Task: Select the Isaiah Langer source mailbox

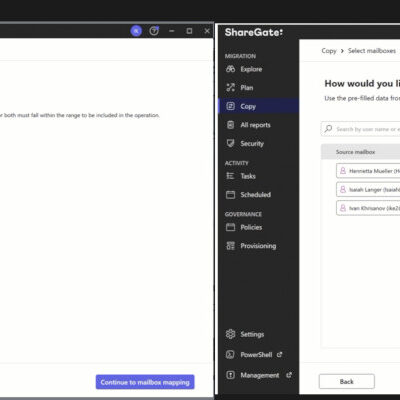Action: 368,190
